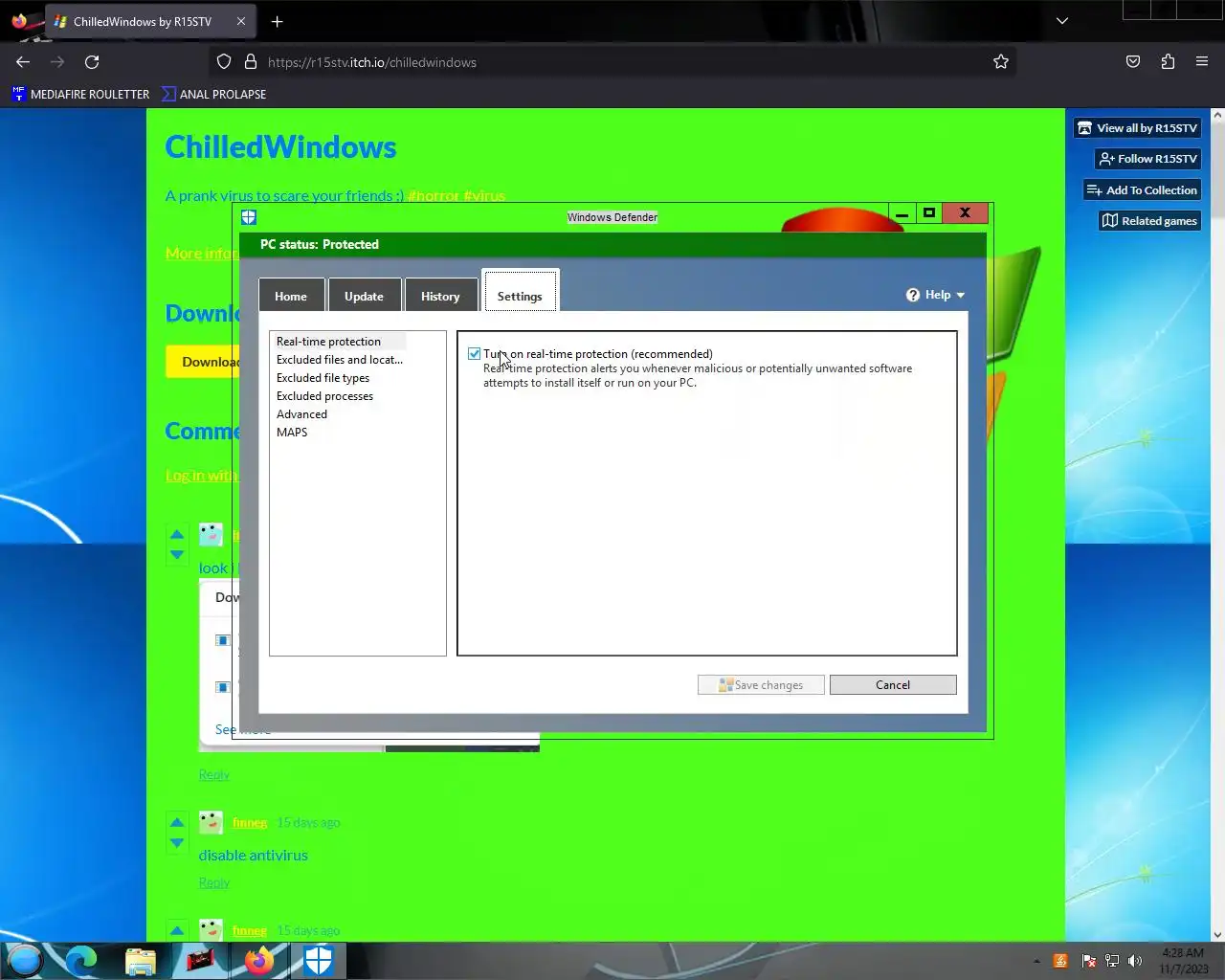Click avatar of the disable antivirus commenter
Screen dimensions: 1225x980
212,822
